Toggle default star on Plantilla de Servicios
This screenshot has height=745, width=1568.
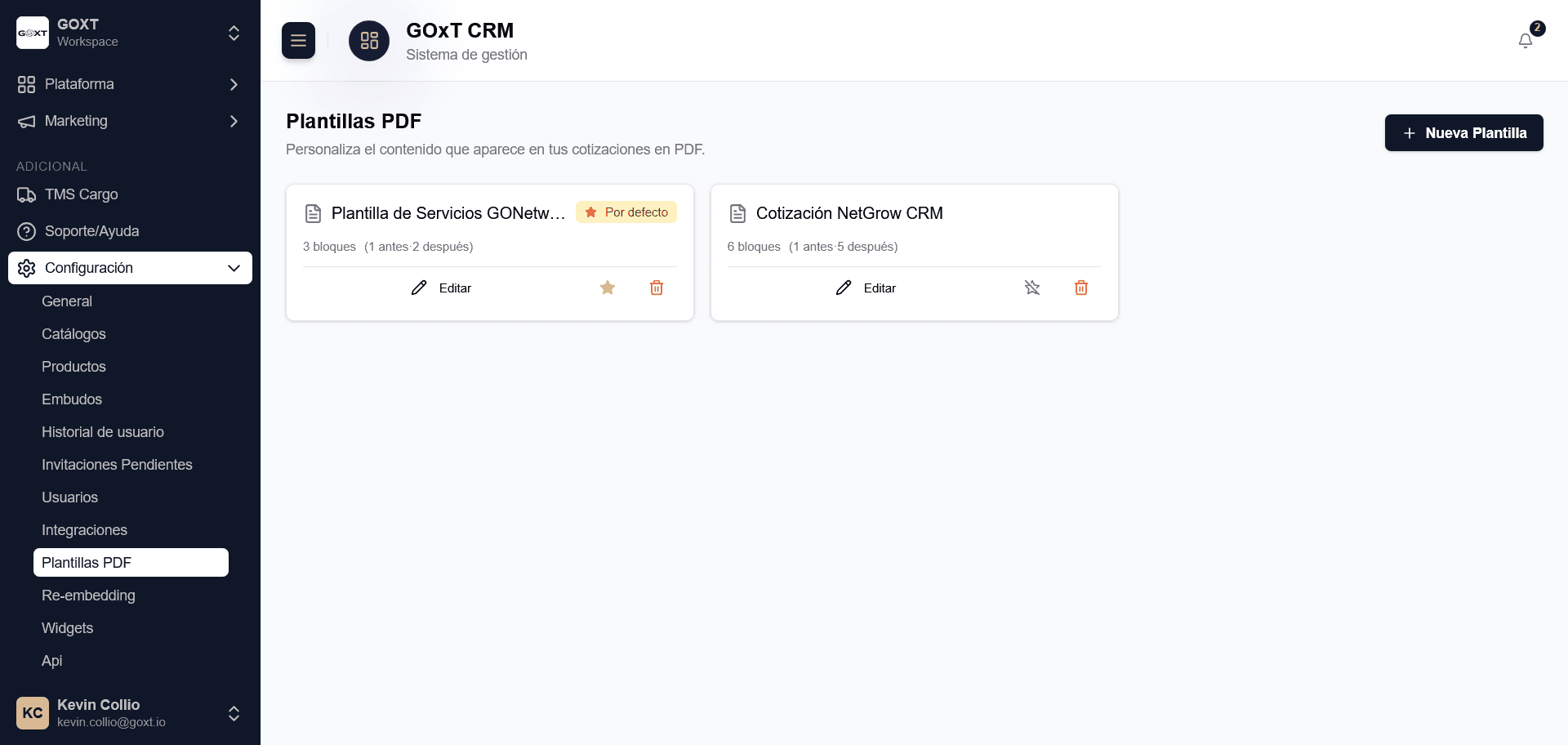coord(608,288)
